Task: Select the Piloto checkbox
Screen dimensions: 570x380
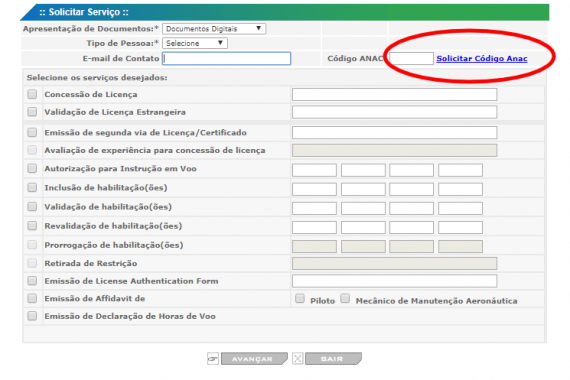Action: (300, 299)
